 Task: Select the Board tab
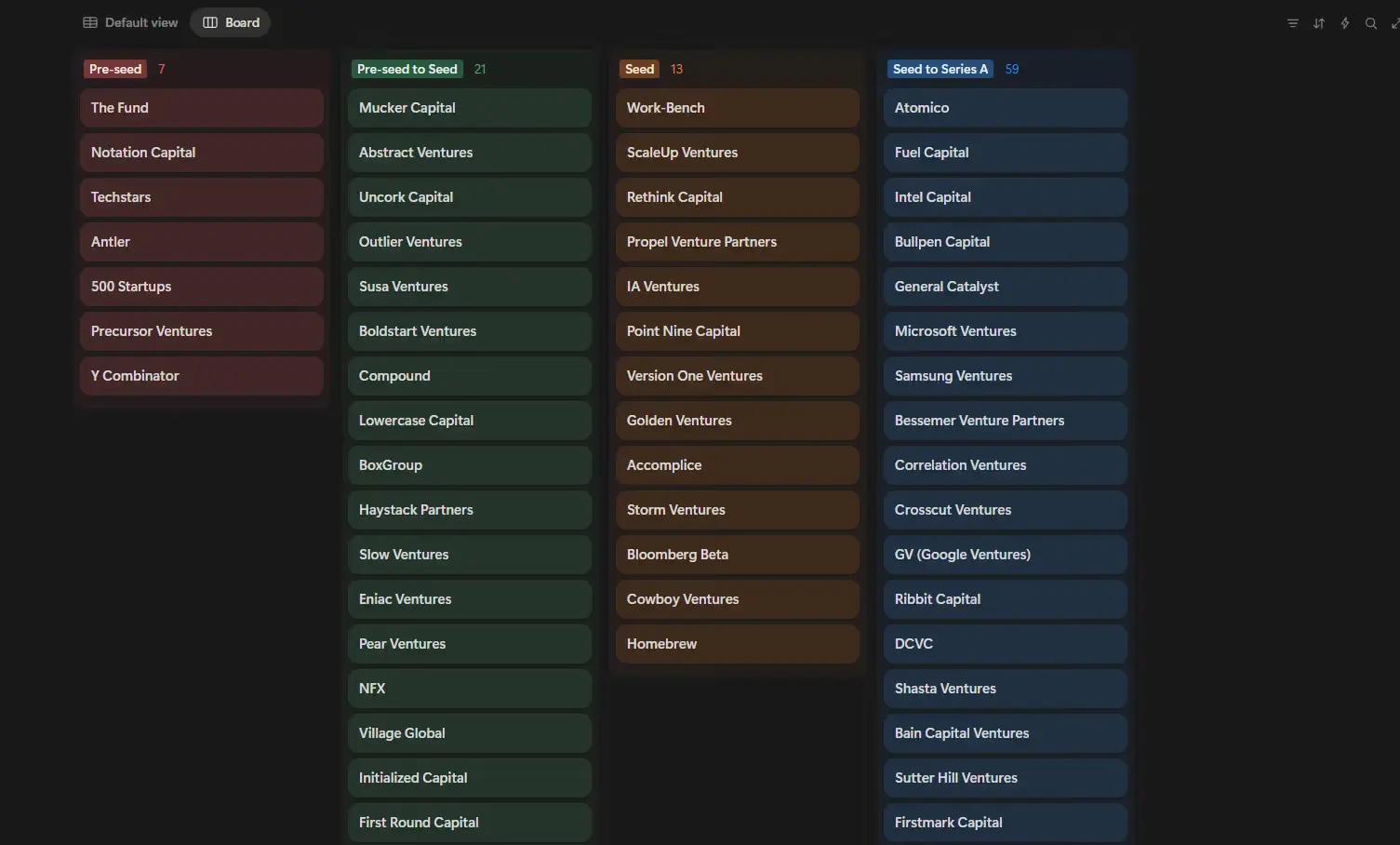(230, 21)
